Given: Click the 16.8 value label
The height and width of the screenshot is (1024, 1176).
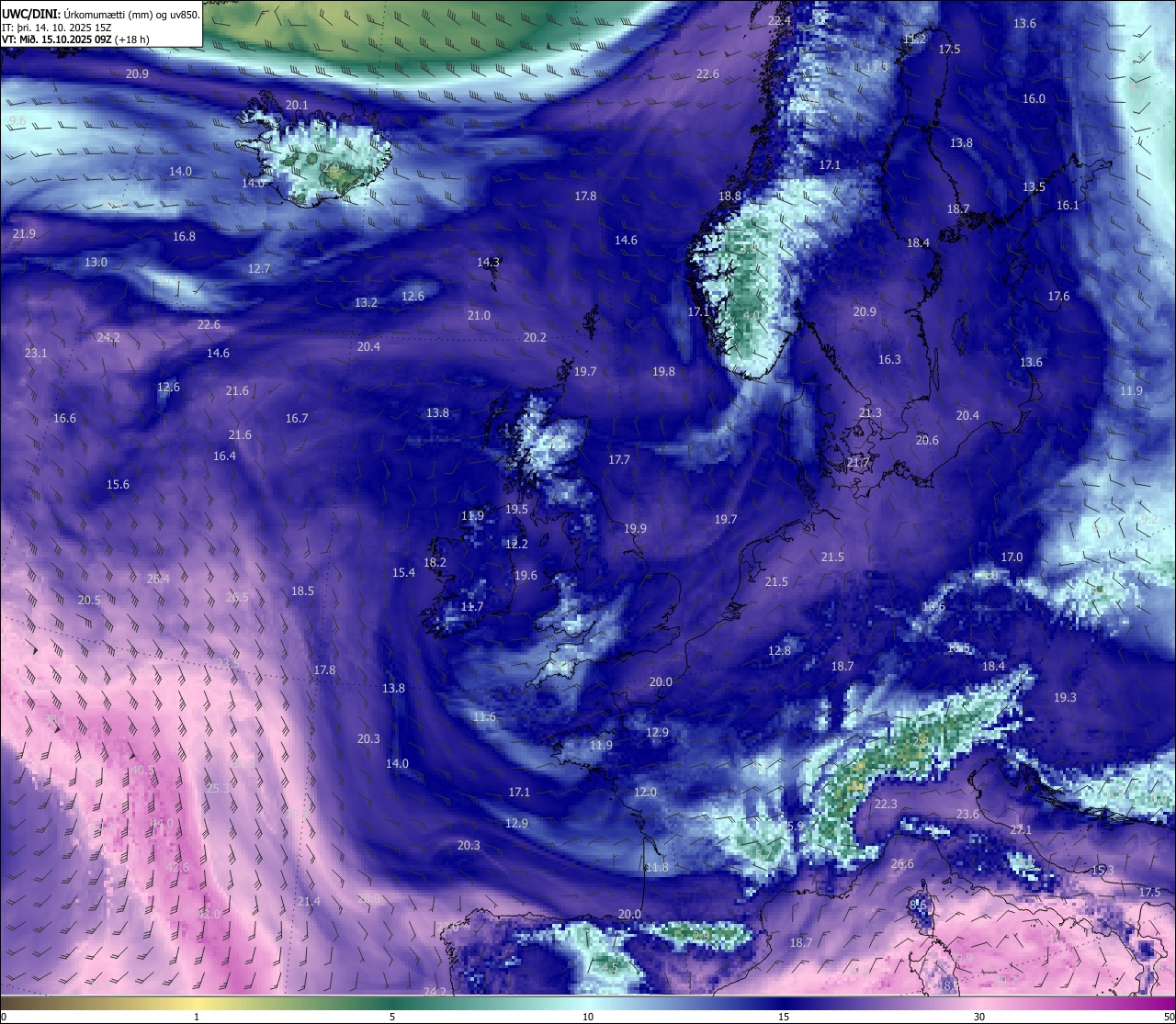Looking at the screenshot, I should (184, 236).
